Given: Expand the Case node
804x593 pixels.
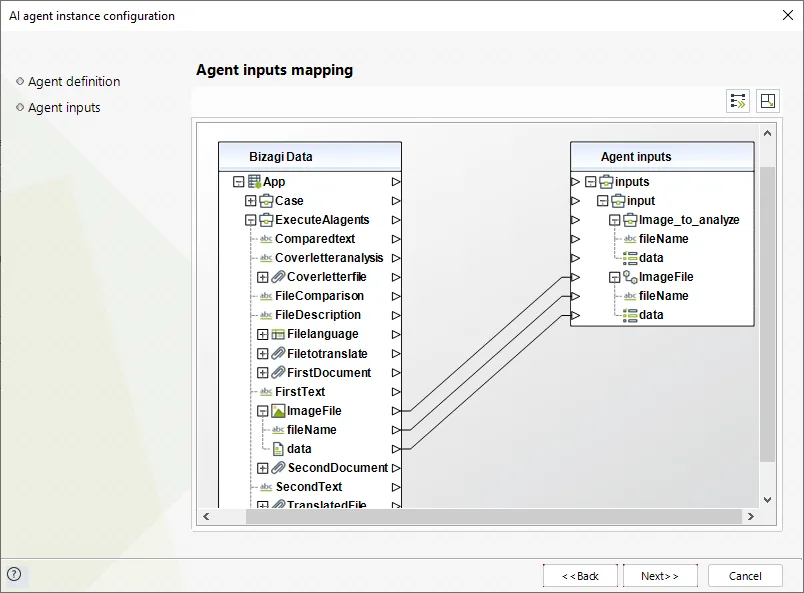Looking at the screenshot, I should (x=250, y=201).
